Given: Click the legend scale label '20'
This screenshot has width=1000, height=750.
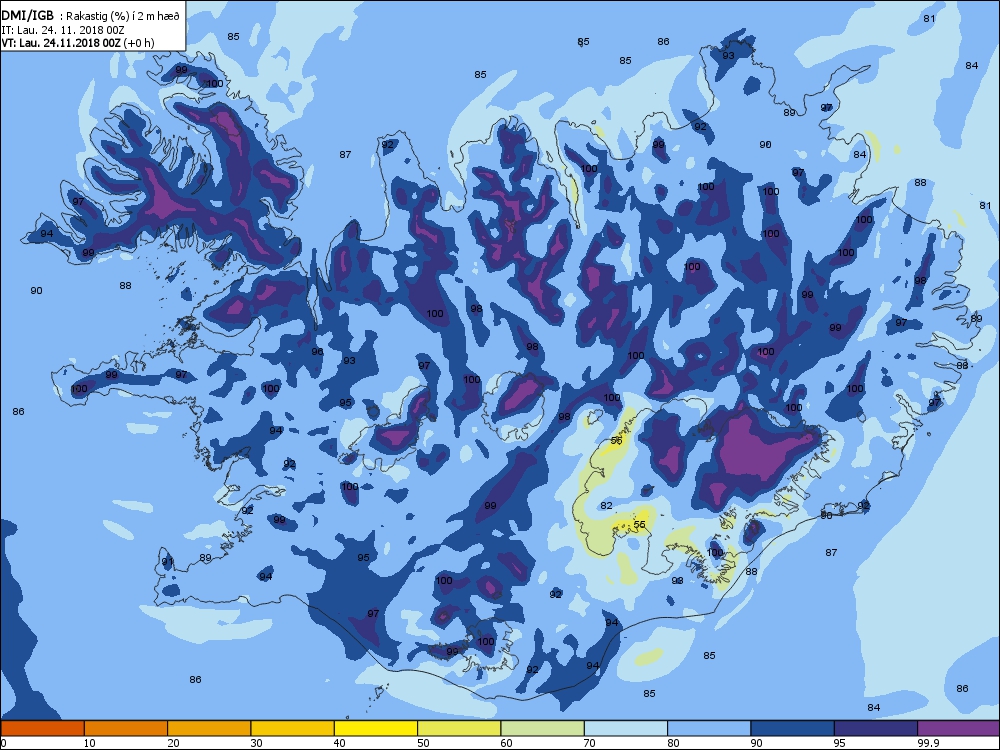Looking at the screenshot, I should click(173, 743).
